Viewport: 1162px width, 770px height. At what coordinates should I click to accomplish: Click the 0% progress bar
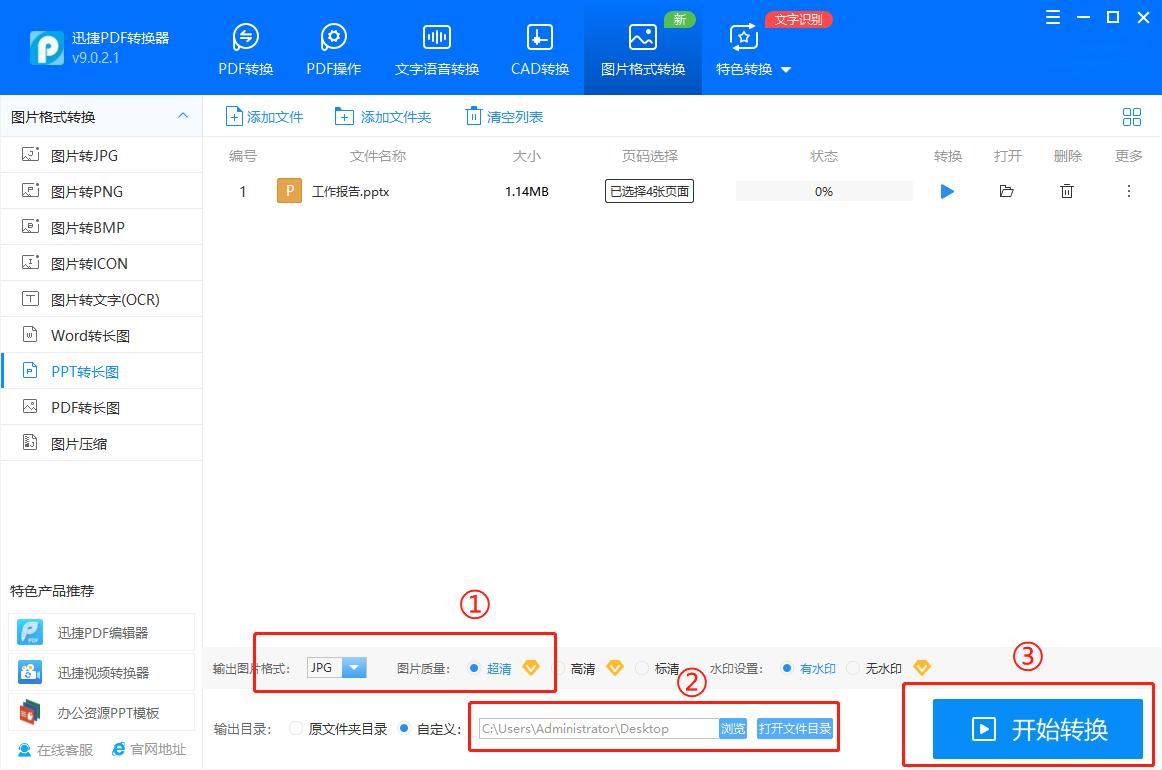click(x=824, y=191)
